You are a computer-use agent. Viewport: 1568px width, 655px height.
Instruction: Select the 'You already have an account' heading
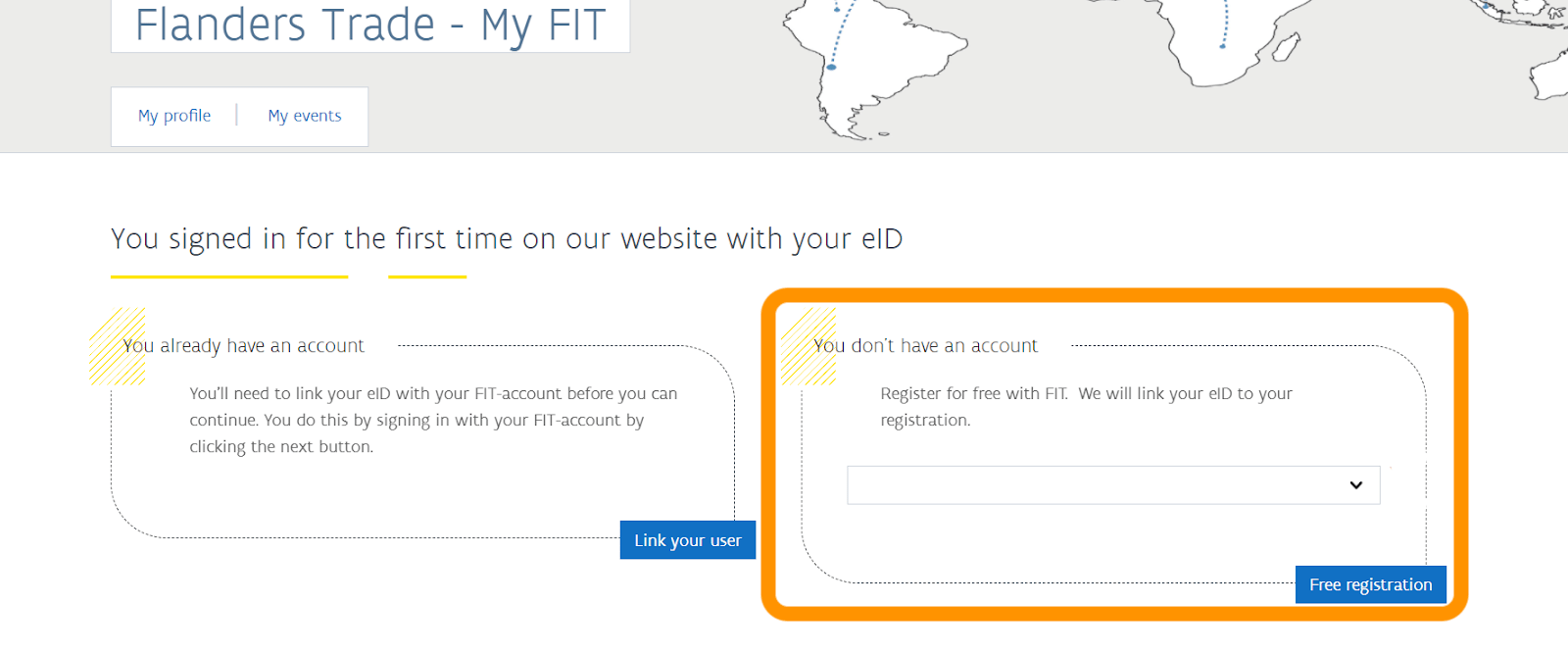[244, 346]
